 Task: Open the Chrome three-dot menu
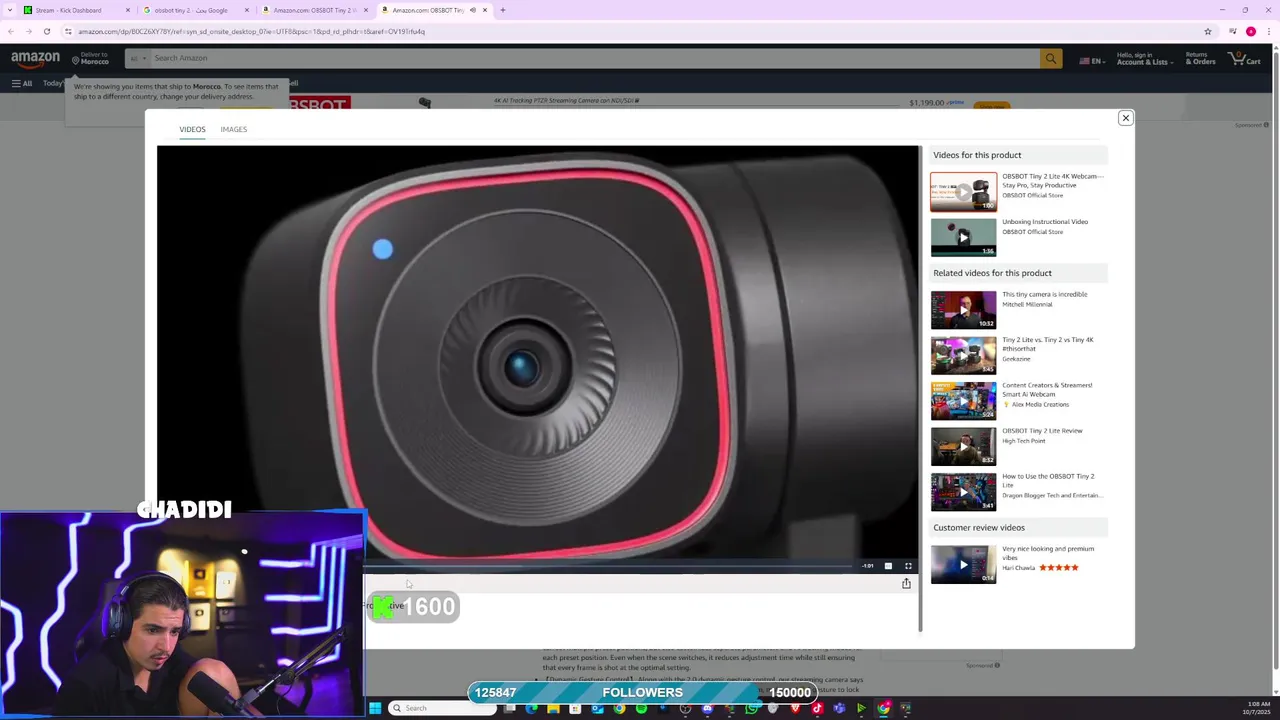[1269, 31]
